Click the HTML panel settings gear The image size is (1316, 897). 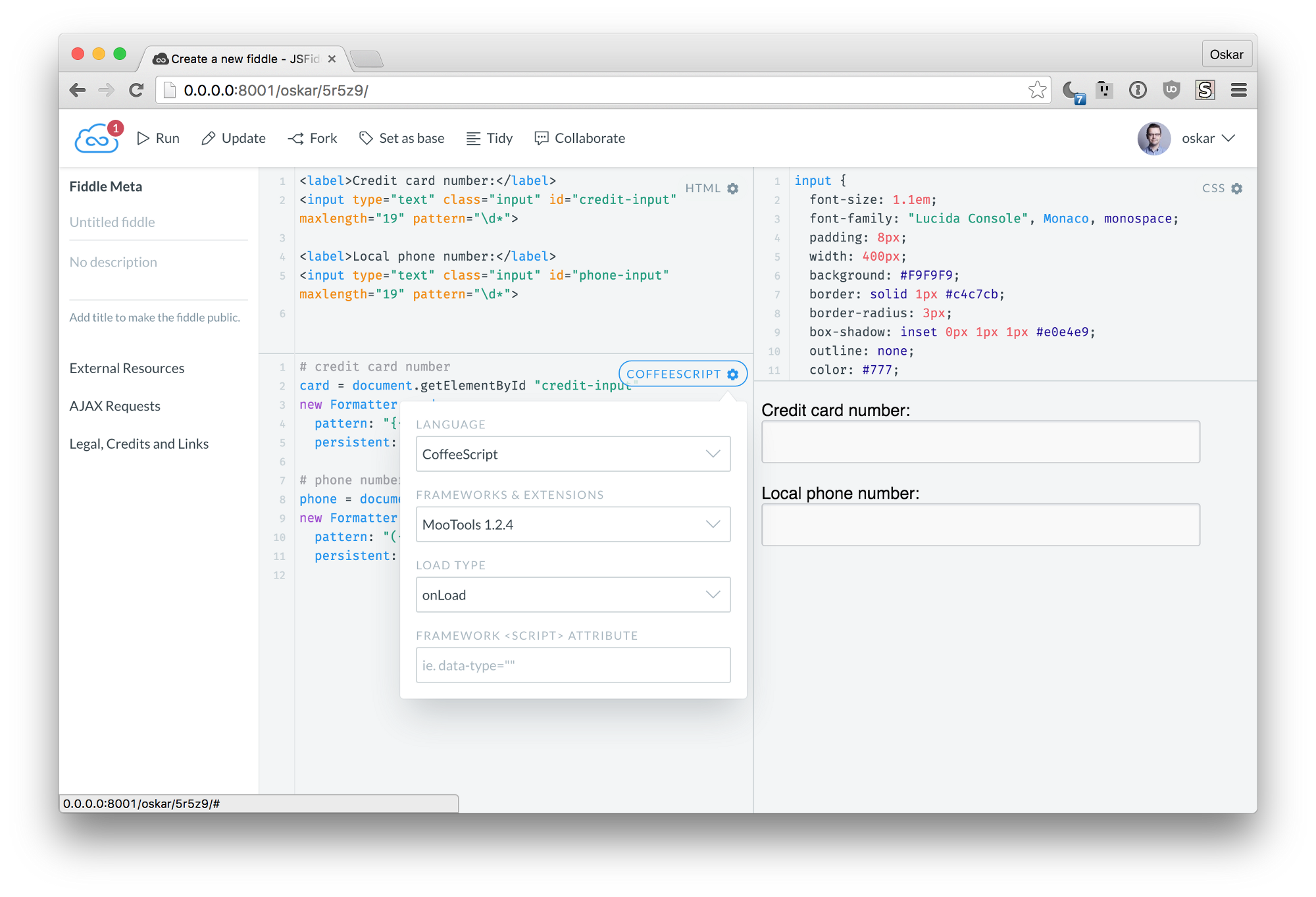pyautogui.click(x=733, y=189)
